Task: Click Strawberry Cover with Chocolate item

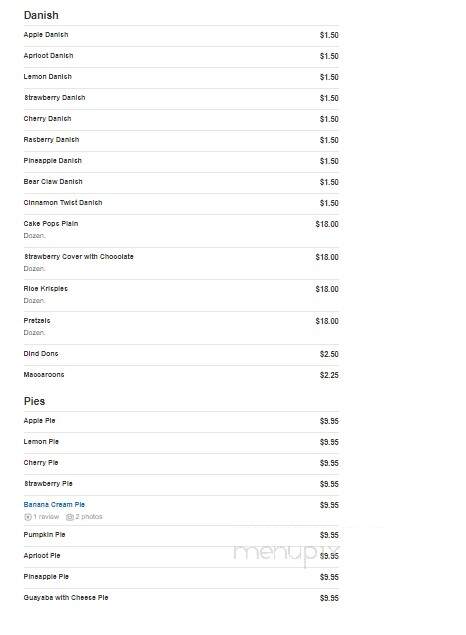Action: tap(79, 257)
